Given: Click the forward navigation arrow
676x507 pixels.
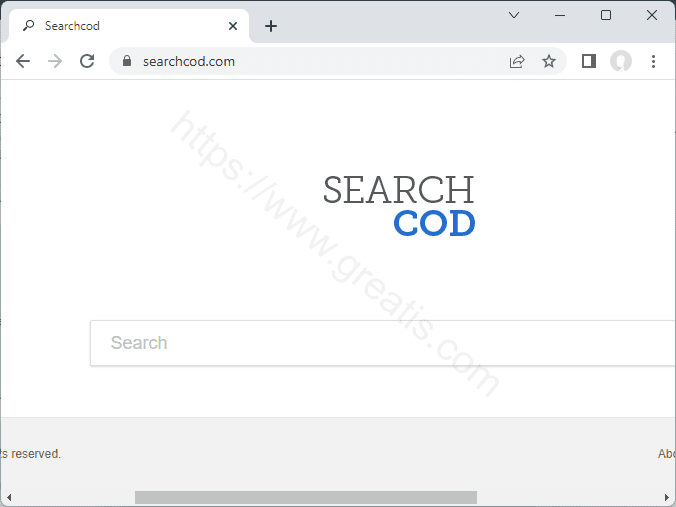Looking at the screenshot, I should 55,61.
